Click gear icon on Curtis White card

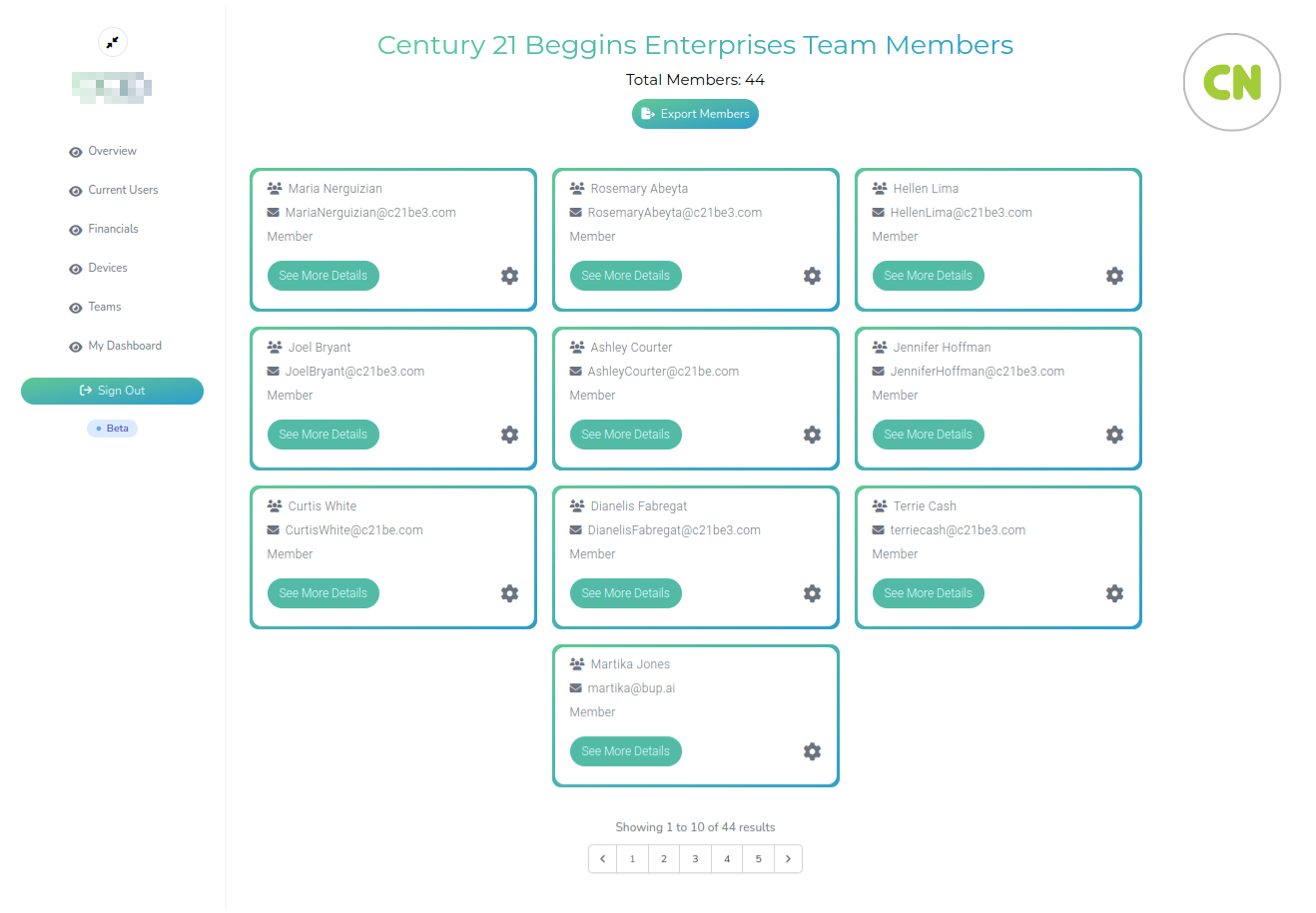pyautogui.click(x=509, y=593)
